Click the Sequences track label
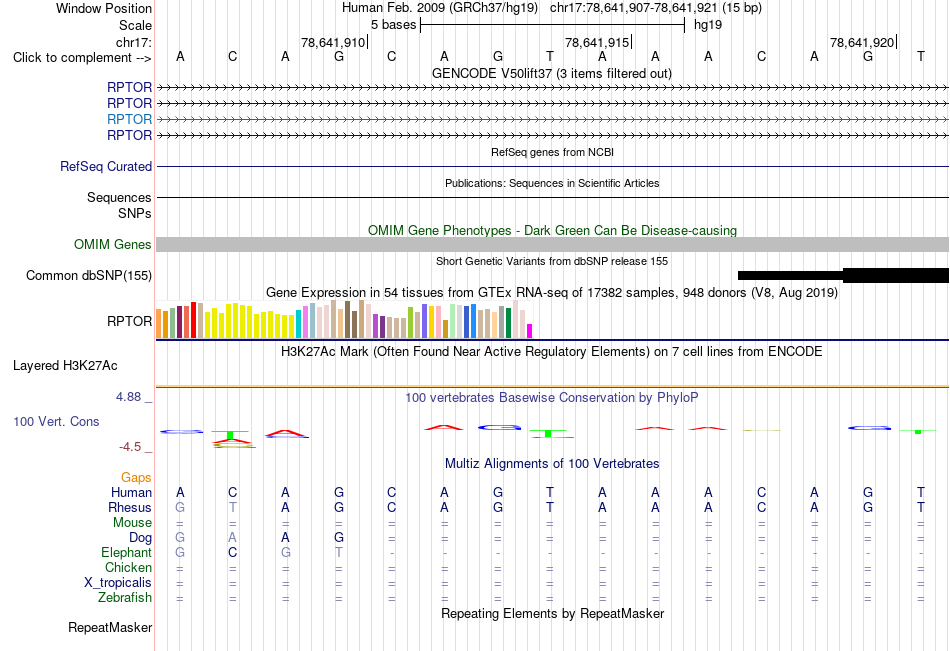The image size is (950, 651). (119, 198)
